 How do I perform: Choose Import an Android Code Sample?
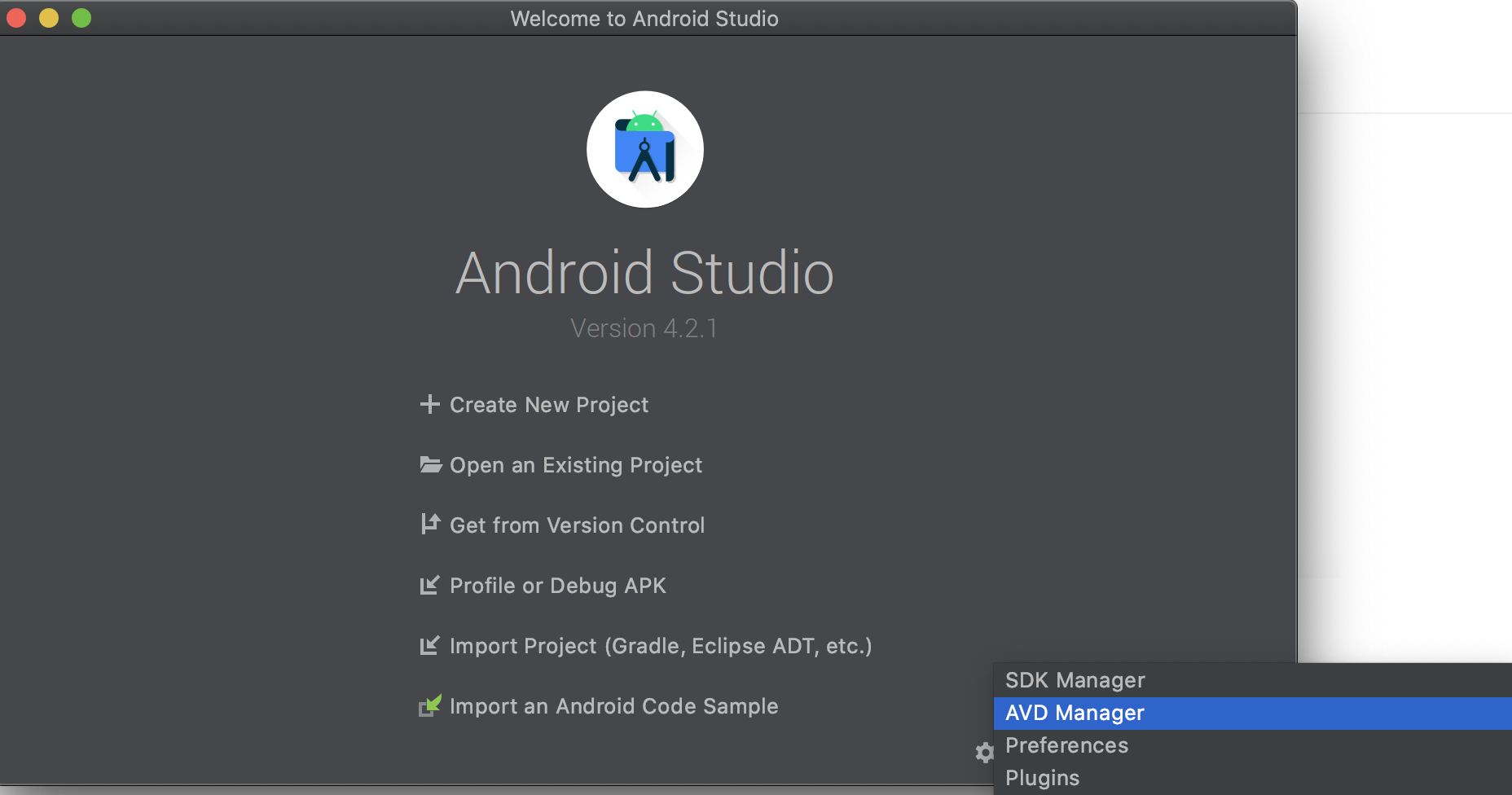614,706
